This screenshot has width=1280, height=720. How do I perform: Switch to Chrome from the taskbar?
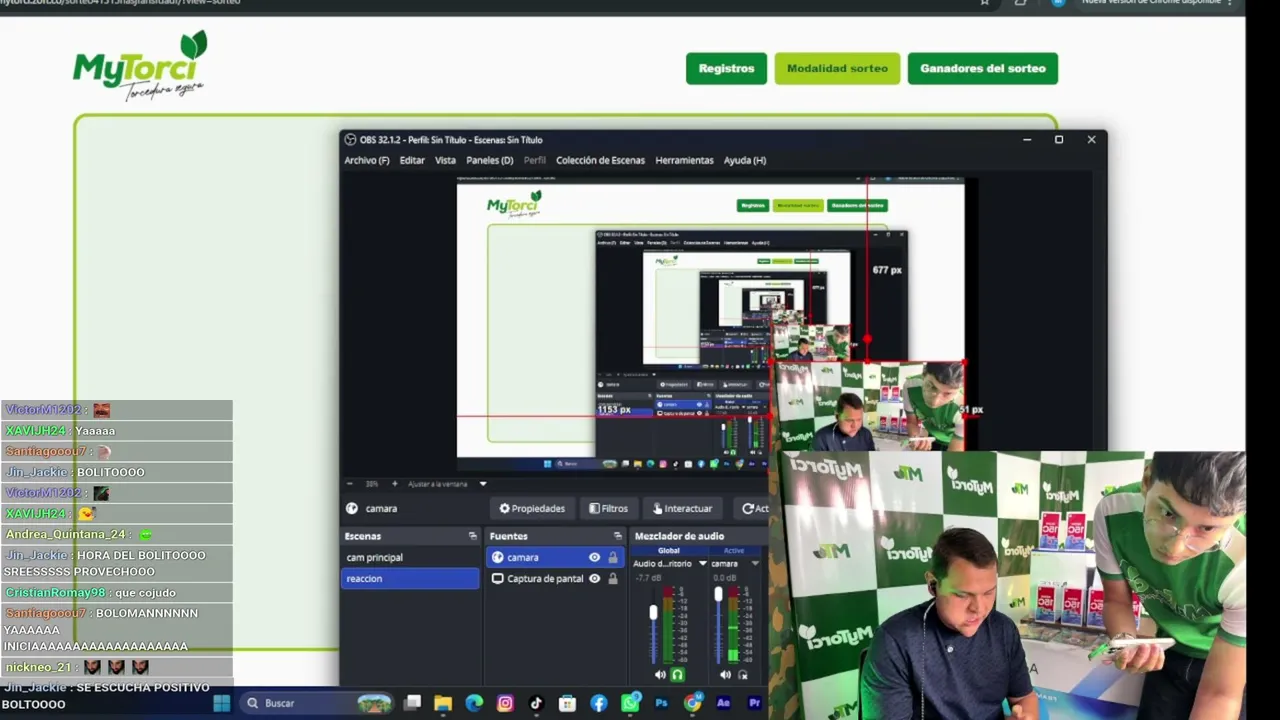692,703
